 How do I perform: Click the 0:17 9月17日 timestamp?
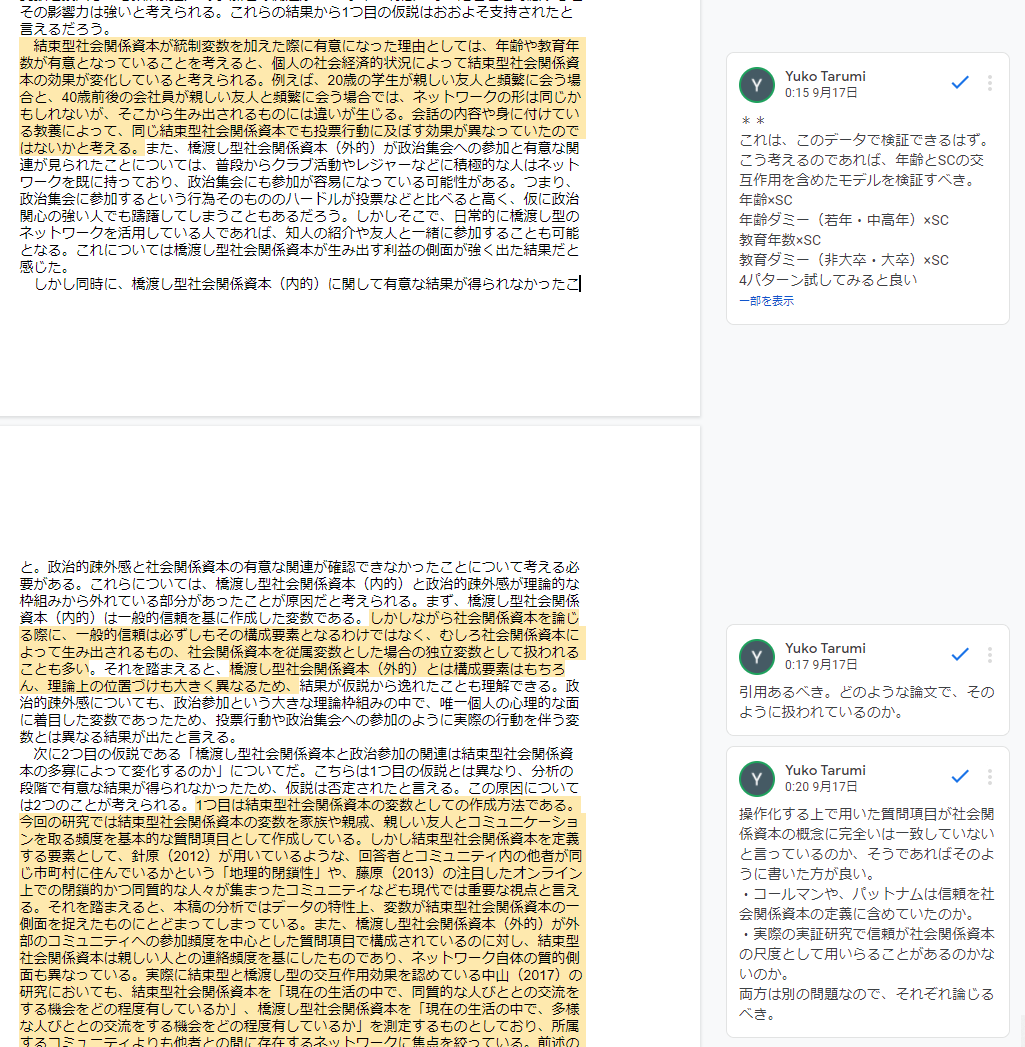click(x=821, y=665)
